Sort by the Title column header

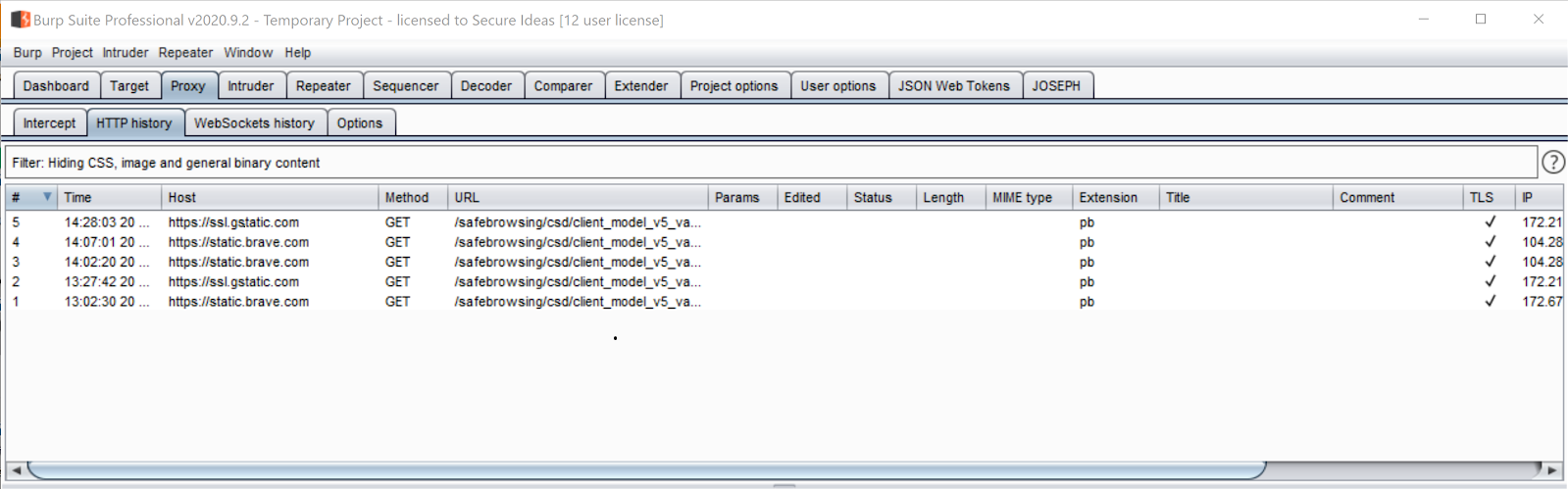point(1246,197)
